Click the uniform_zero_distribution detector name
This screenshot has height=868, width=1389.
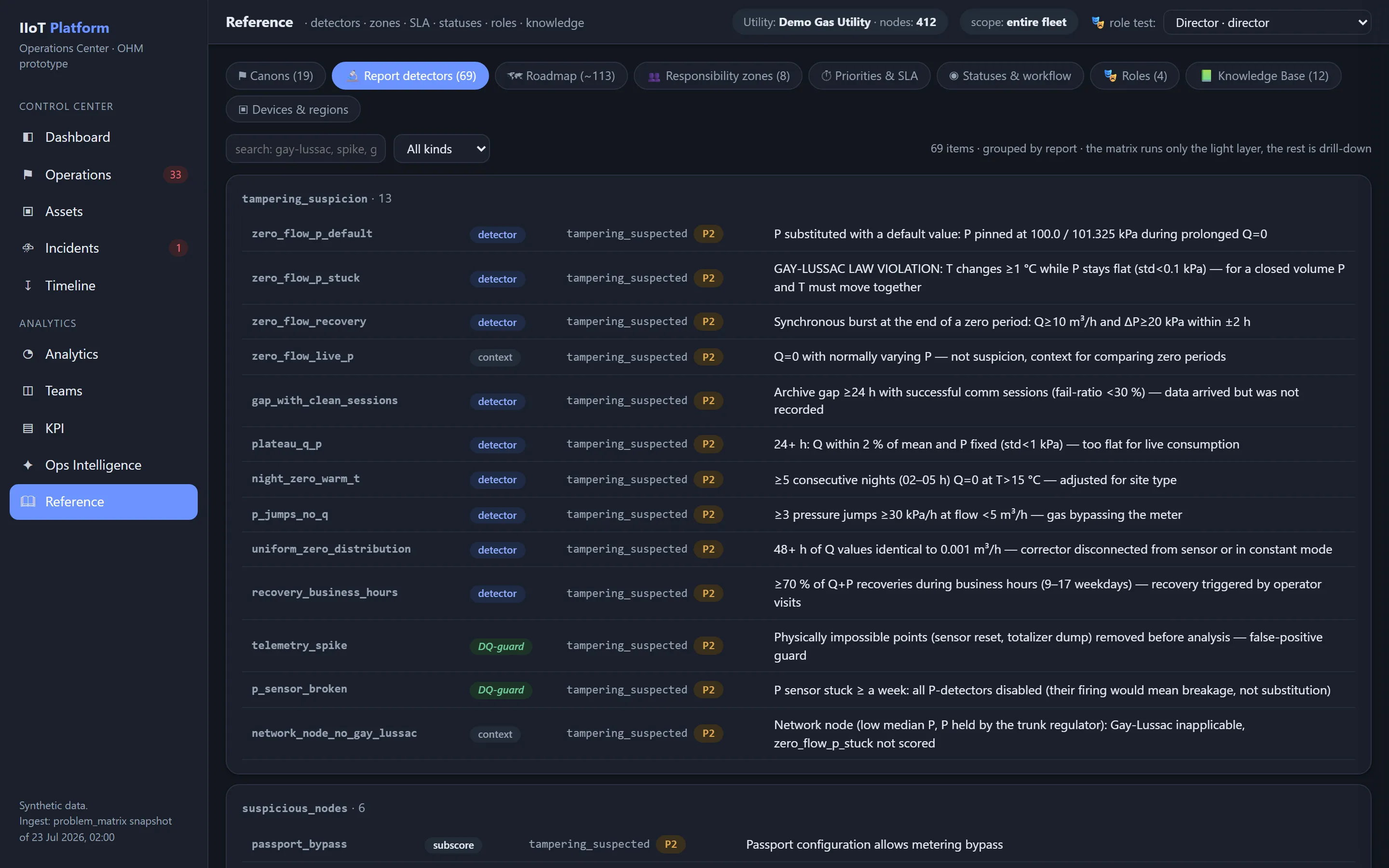pos(331,549)
